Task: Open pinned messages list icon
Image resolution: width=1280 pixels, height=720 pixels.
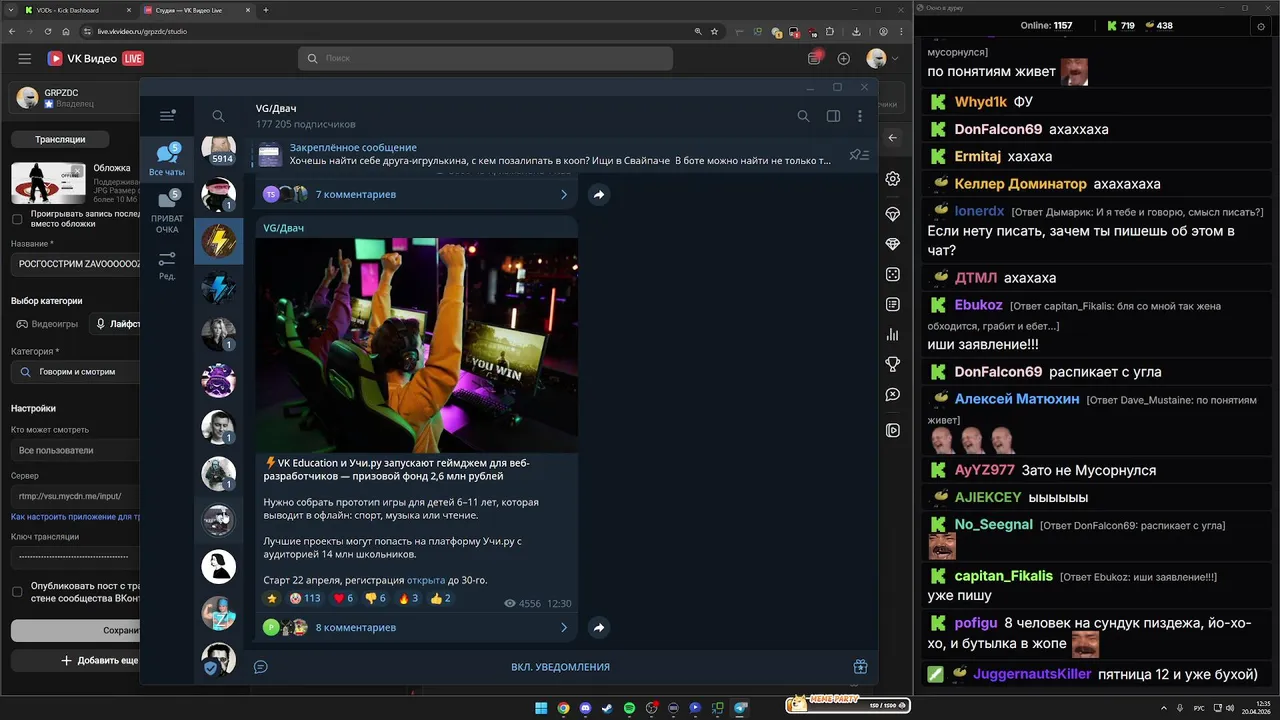Action: pyautogui.click(x=859, y=155)
